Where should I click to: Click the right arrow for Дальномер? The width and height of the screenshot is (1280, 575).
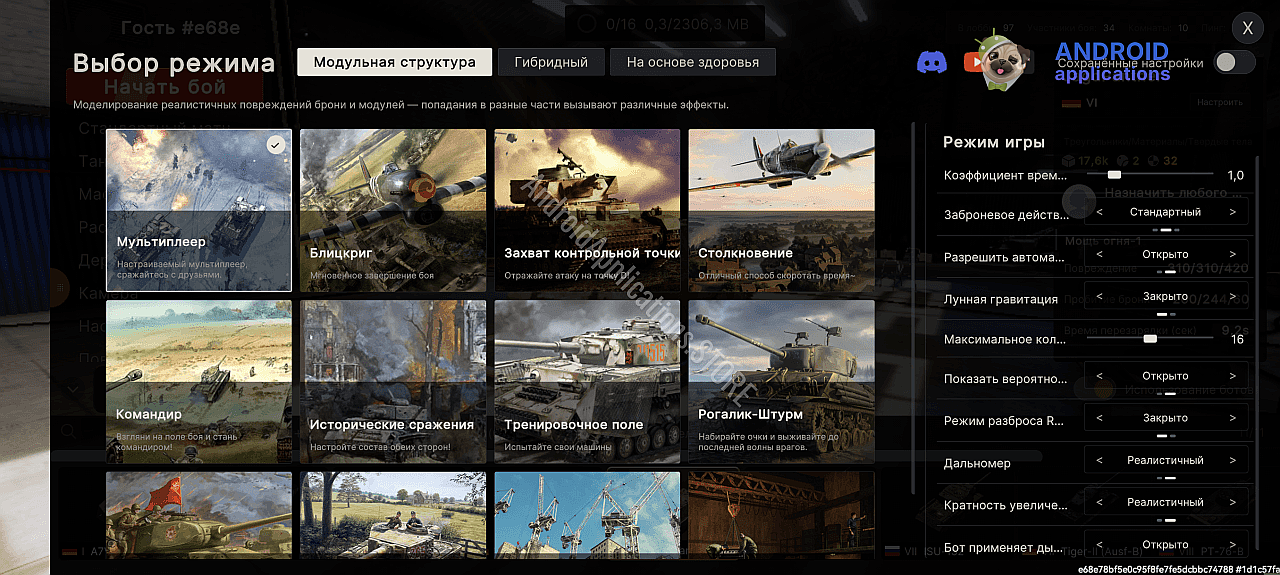coord(1232,460)
